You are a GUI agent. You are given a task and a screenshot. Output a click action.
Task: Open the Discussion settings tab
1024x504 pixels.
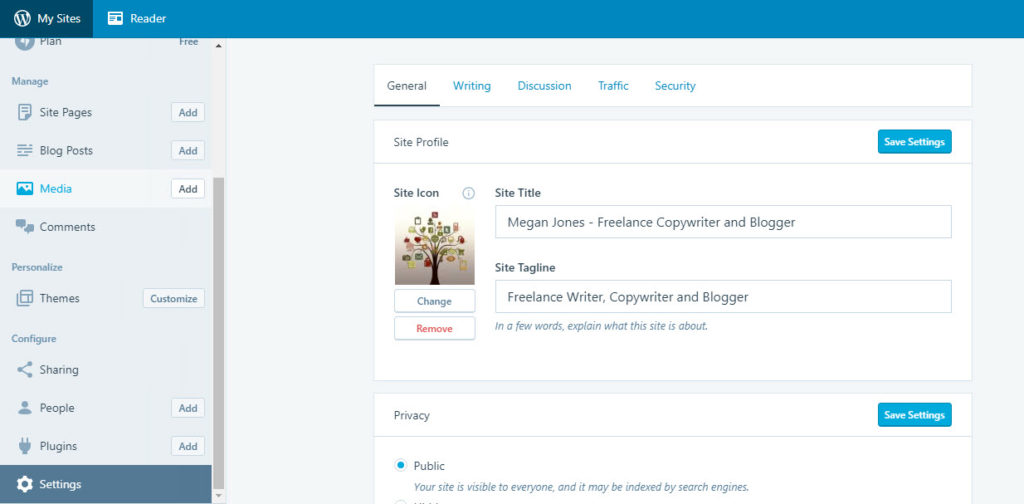544,86
